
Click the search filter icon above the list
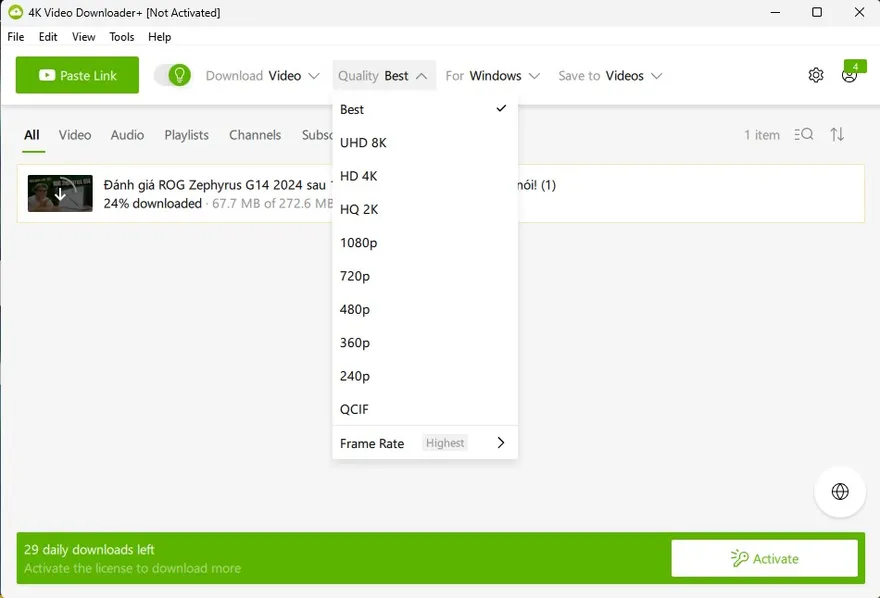[804, 134]
